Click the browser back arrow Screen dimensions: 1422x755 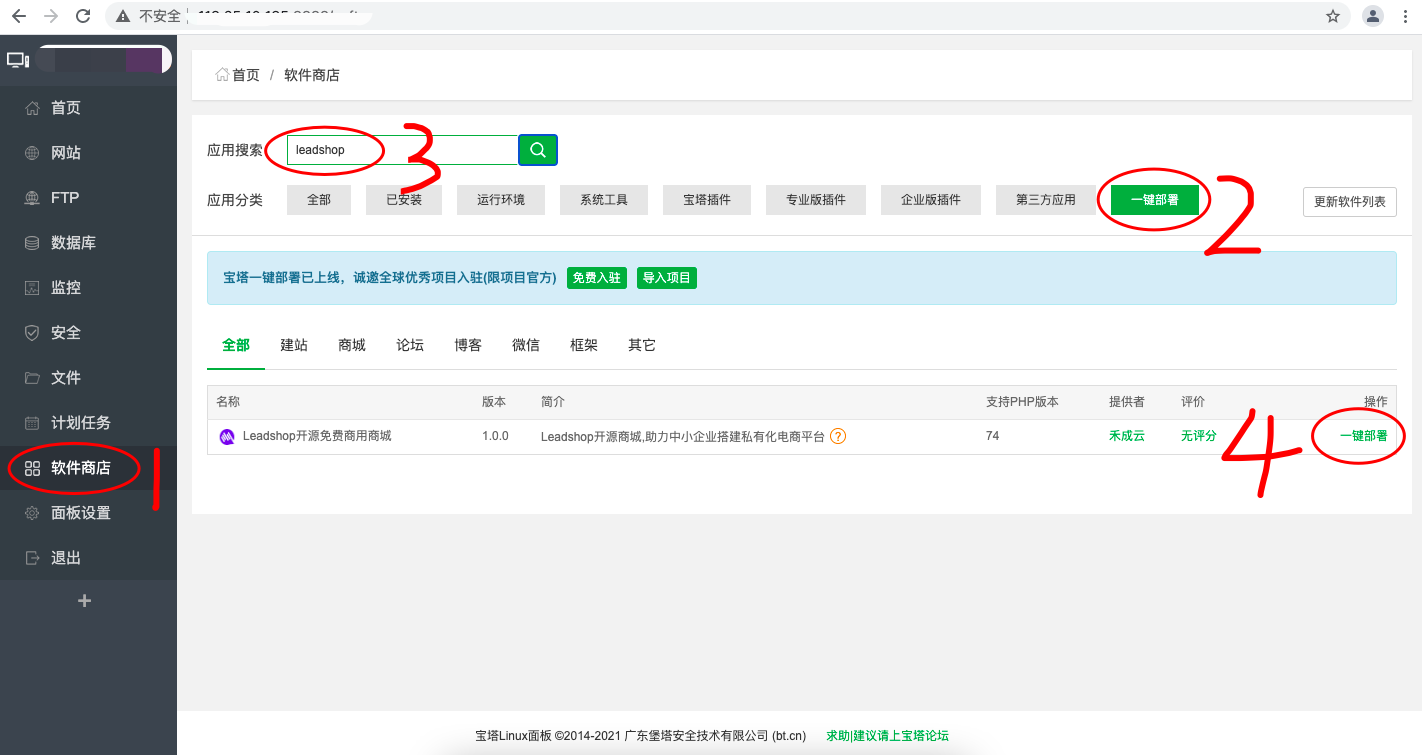click(x=18, y=16)
